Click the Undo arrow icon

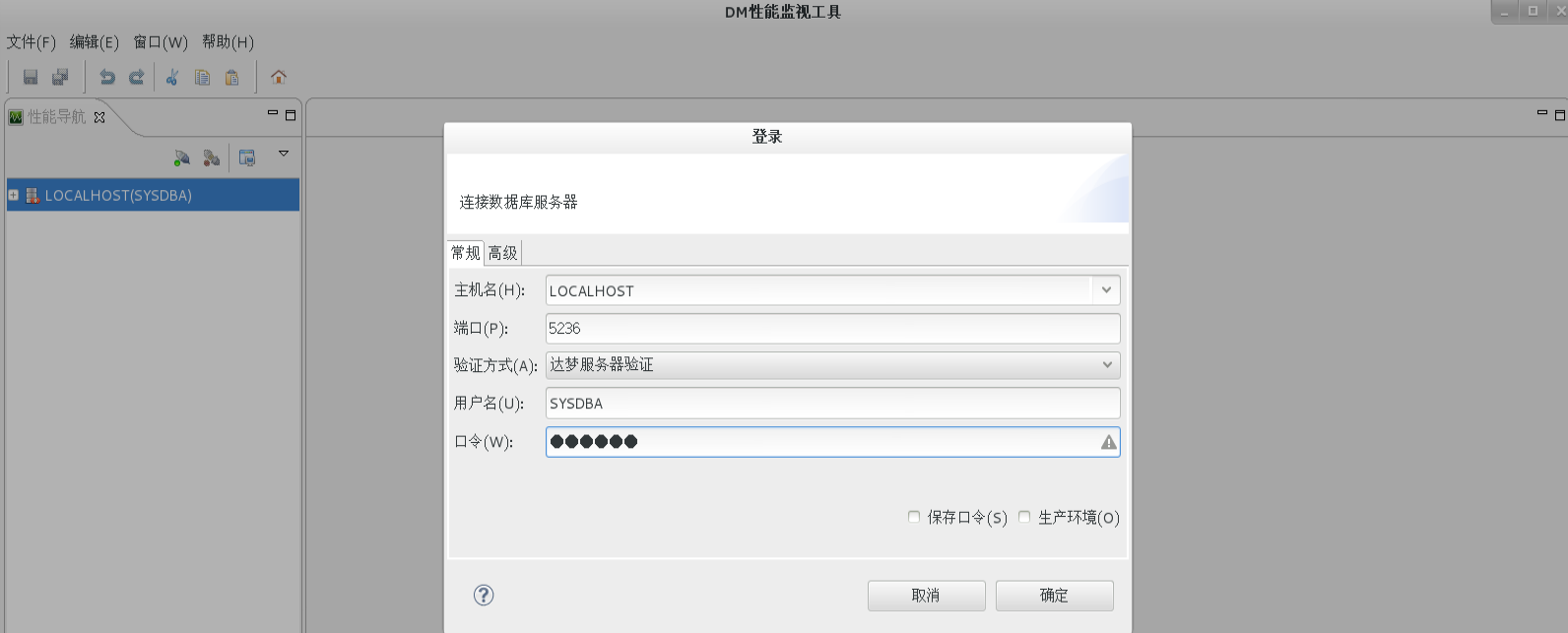pyautogui.click(x=107, y=77)
